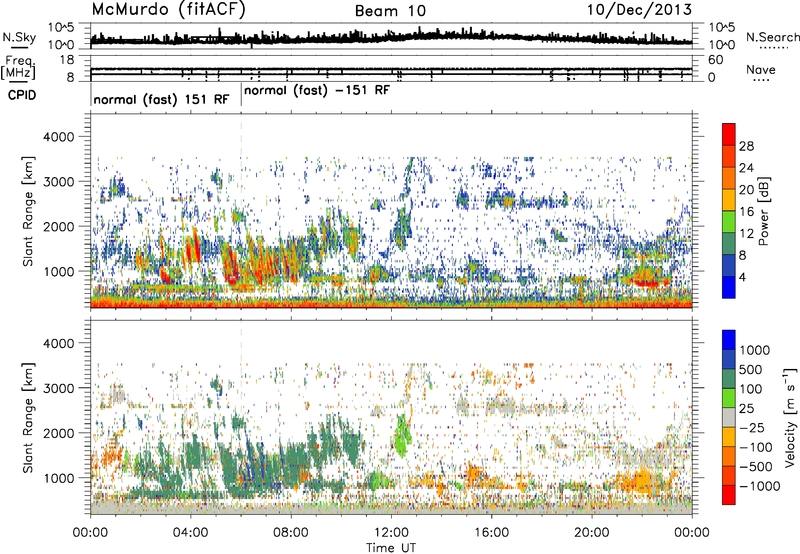Click the '28' Power colorbar tick value
The image size is (800, 554).
click(746, 146)
